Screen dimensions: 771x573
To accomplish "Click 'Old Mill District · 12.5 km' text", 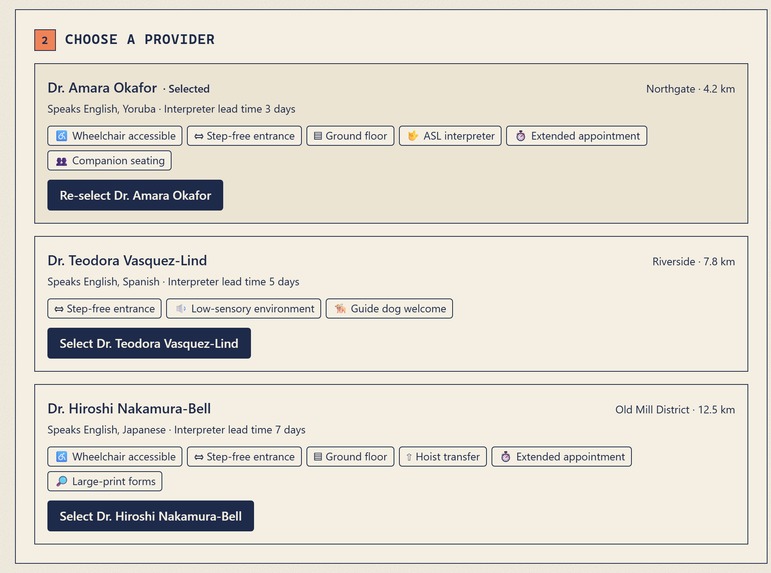I will point(675,409).
